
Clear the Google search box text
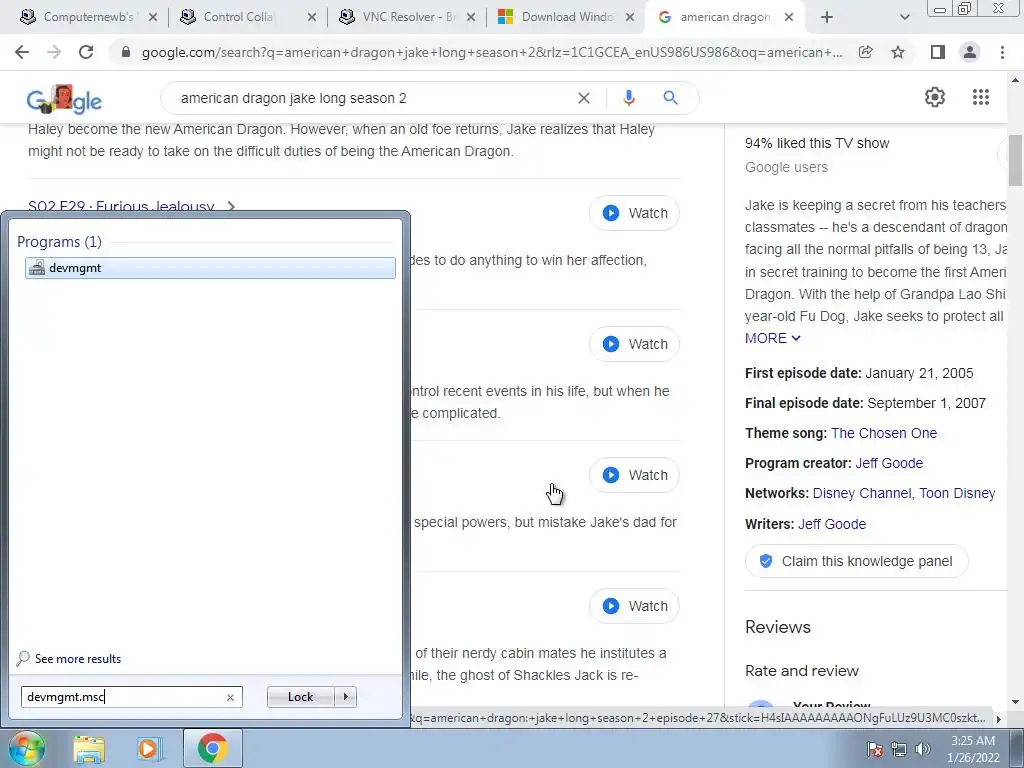(x=584, y=98)
